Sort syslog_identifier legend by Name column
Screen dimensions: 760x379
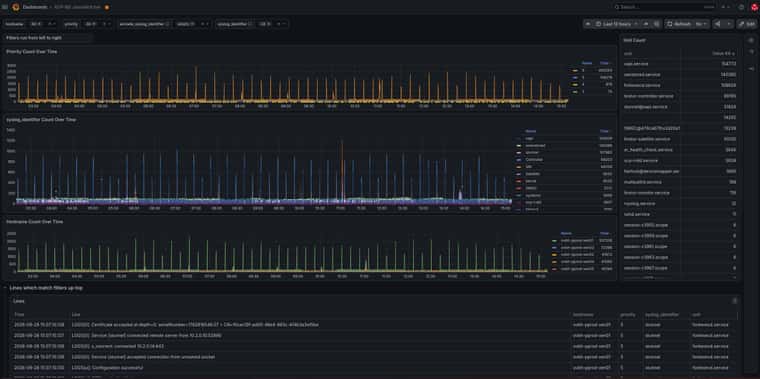pos(531,131)
